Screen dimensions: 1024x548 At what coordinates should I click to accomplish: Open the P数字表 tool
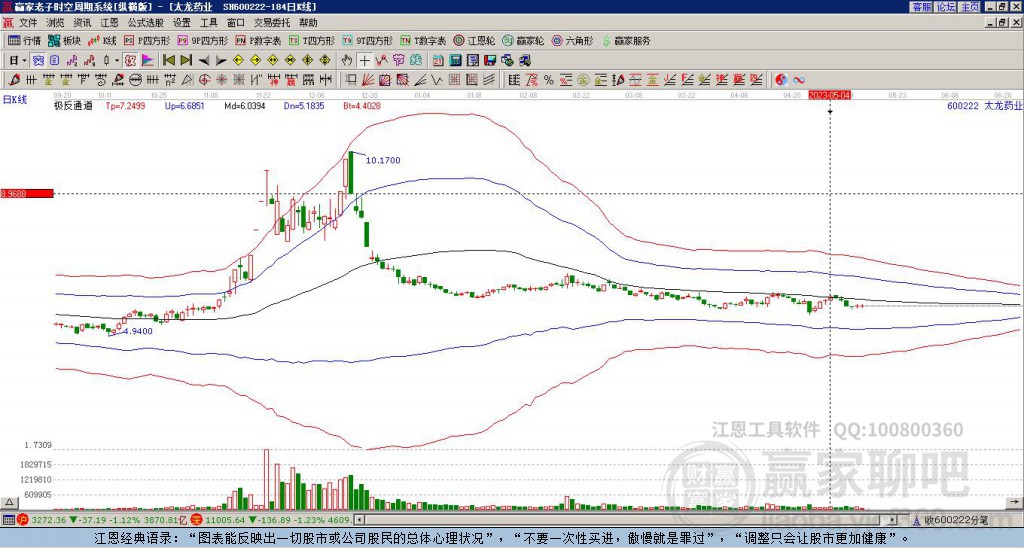coord(258,40)
